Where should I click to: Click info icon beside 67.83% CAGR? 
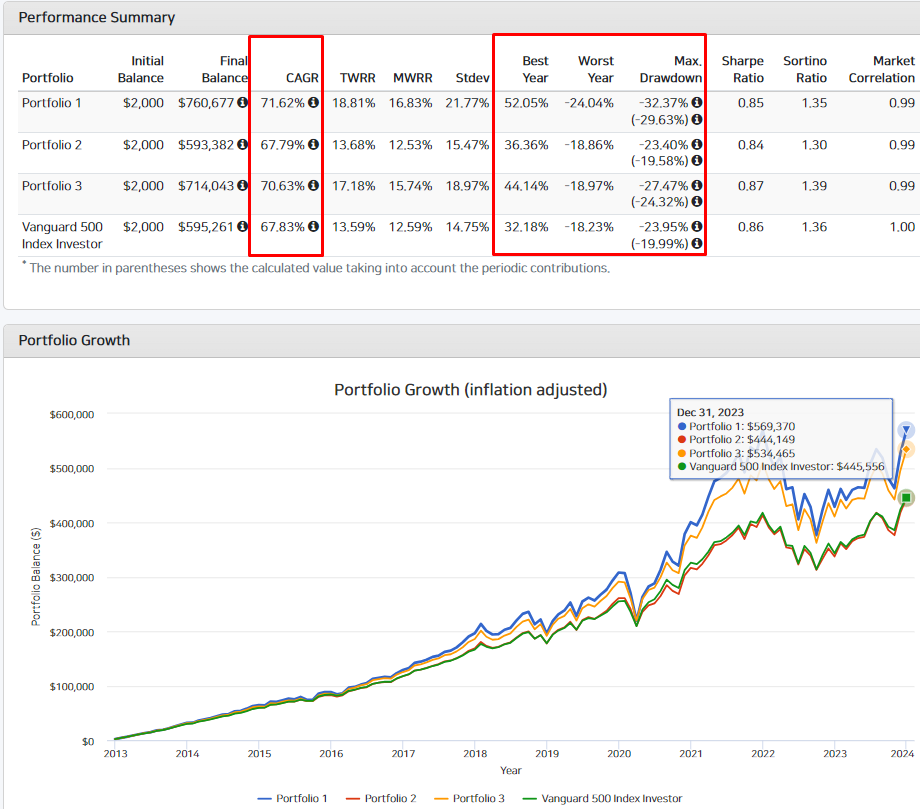(x=313, y=226)
